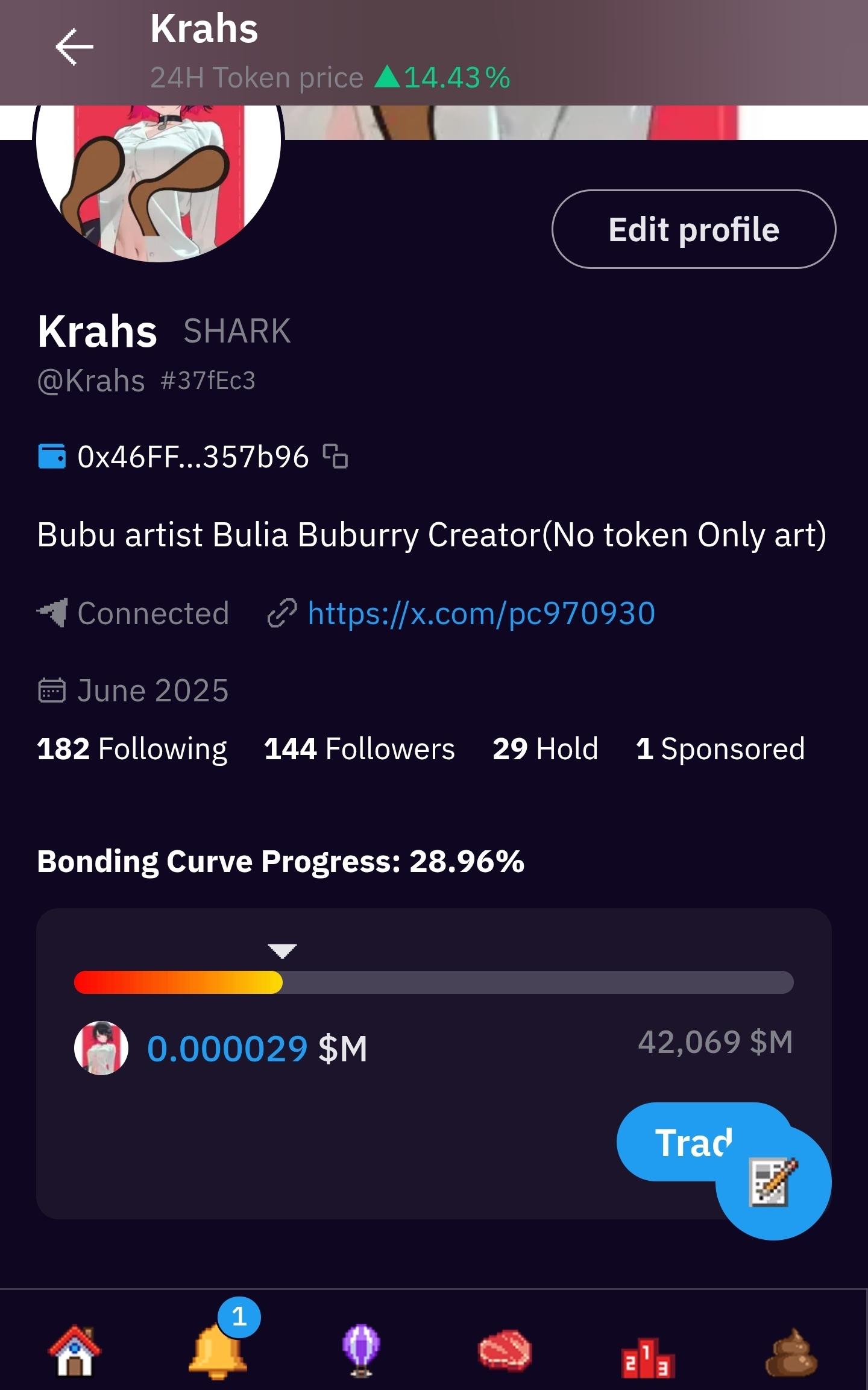
Task: Tap the purple balloon icon
Action: pos(361,1351)
